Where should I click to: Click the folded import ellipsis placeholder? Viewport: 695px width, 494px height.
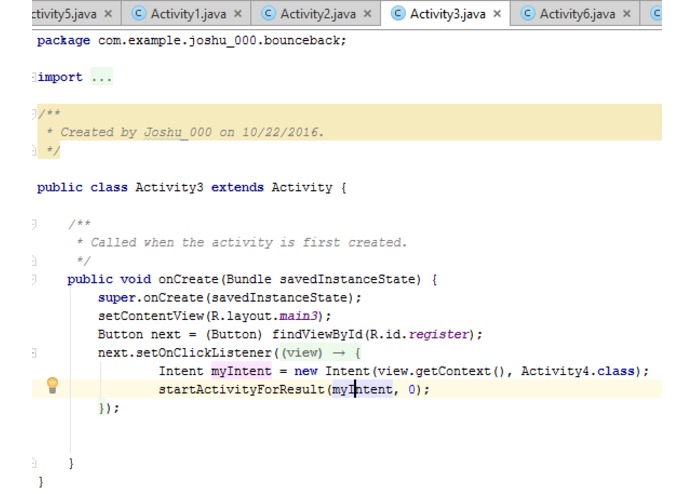[x=102, y=77]
